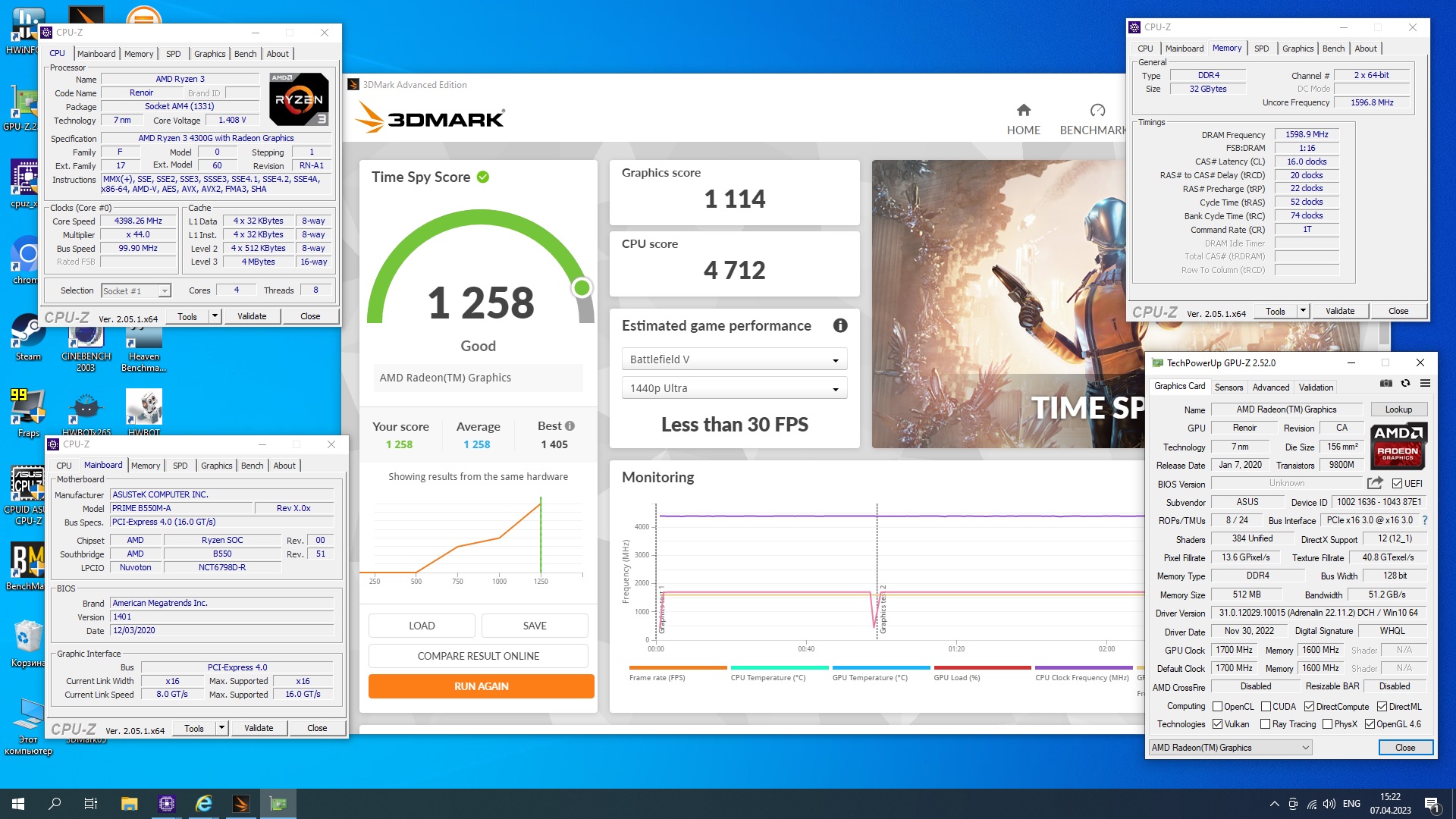Click Validate in CPU-Z Memory window
Image resolution: width=1456 pixels, height=819 pixels.
point(1340,311)
